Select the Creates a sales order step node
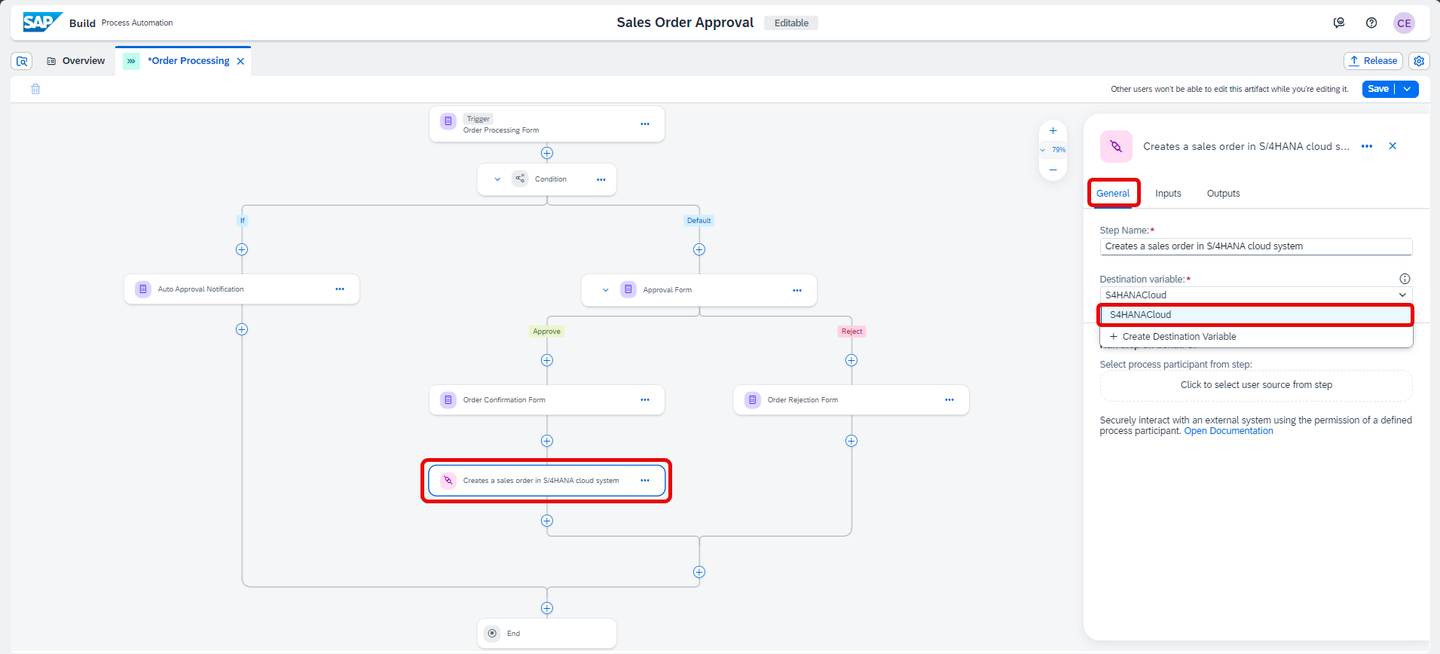 tap(547, 481)
